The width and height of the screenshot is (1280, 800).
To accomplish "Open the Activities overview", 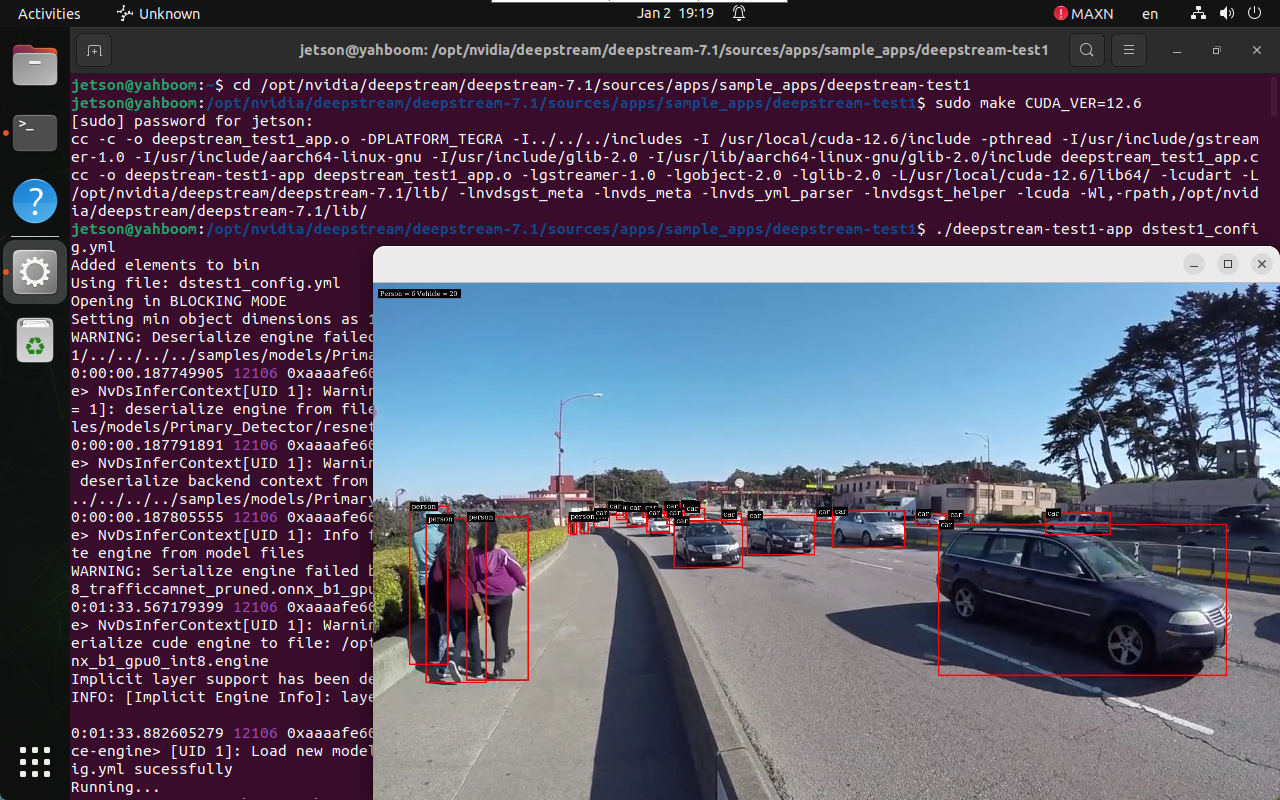I will point(48,13).
